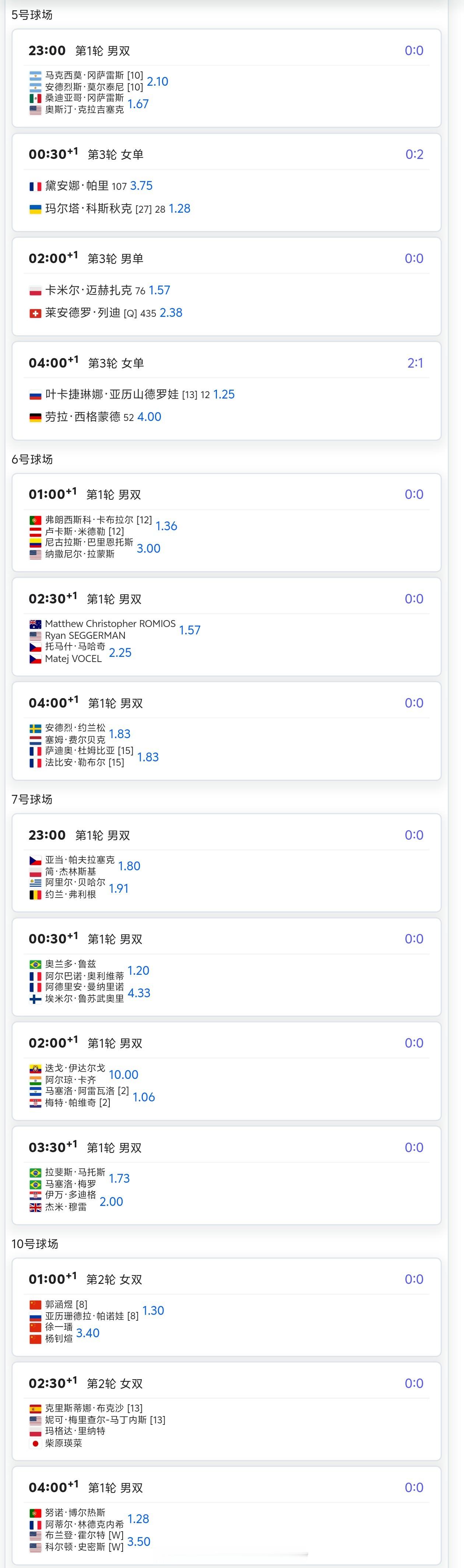Select odds 1.28 for 玛尔塔·科斯秋克
464x1568 pixels.
pyautogui.click(x=180, y=209)
